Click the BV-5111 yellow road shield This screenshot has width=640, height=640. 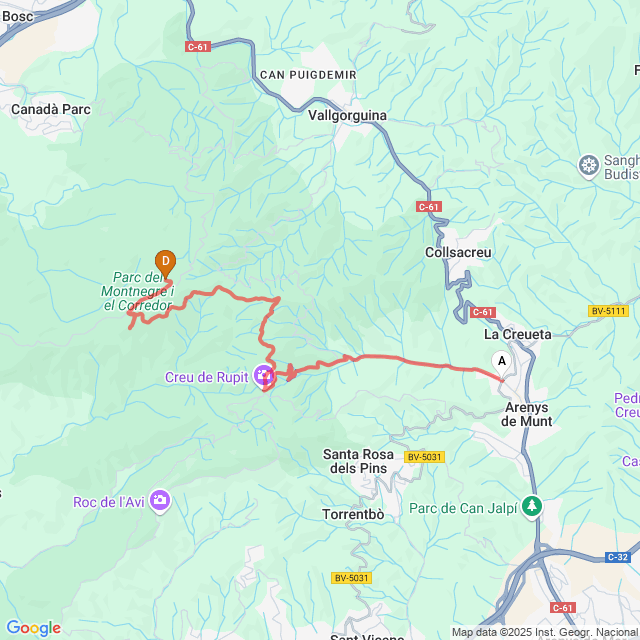point(608,311)
